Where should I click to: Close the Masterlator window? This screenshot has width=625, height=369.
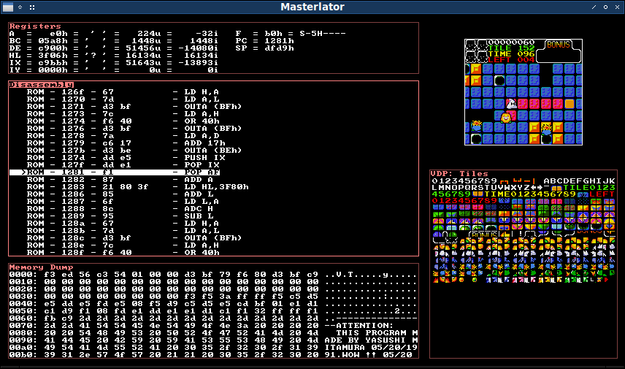[617, 7]
